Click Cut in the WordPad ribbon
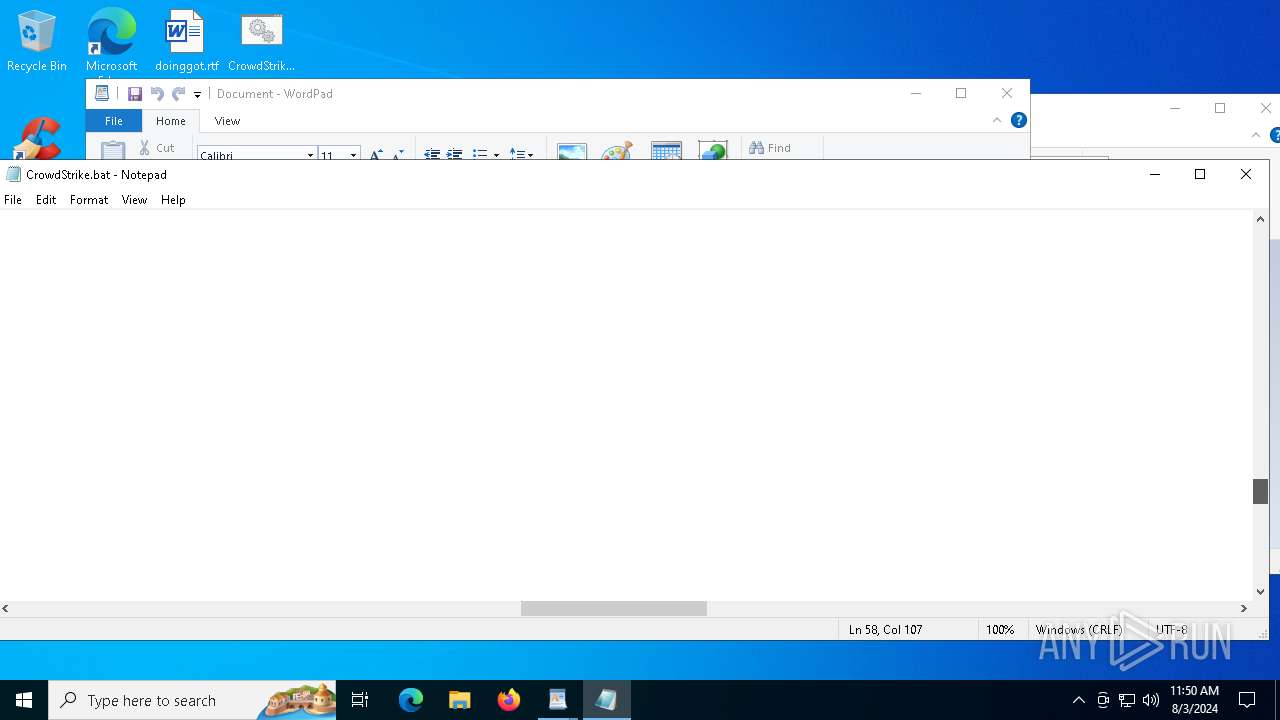Image resolution: width=1280 pixels, height=720 pixels. [157, 148]
